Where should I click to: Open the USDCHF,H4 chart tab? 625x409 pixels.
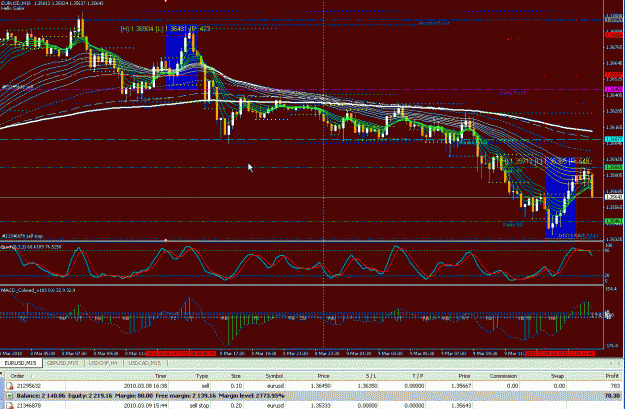[x=103, y=363]
